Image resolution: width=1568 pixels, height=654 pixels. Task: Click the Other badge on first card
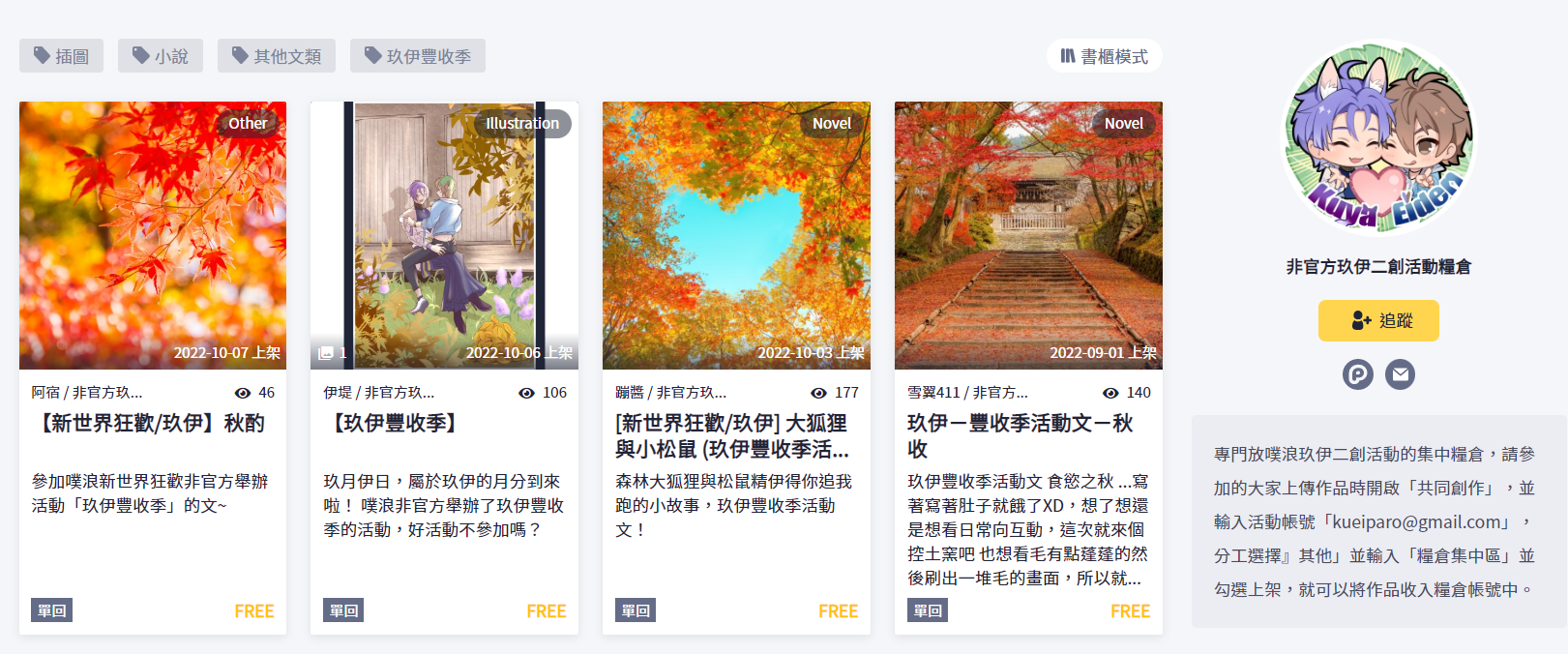(x=248, y=124)
